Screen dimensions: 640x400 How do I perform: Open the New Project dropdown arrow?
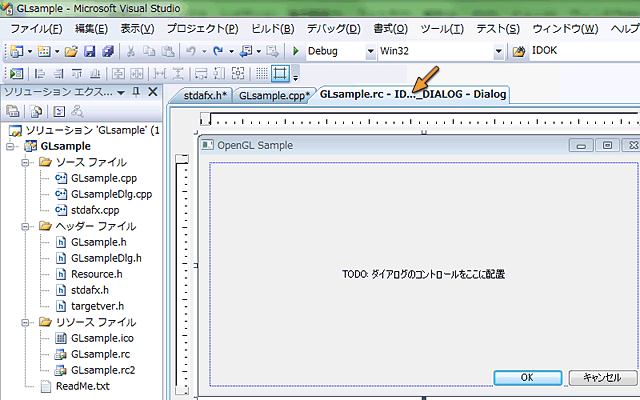[x=30, y=51]
